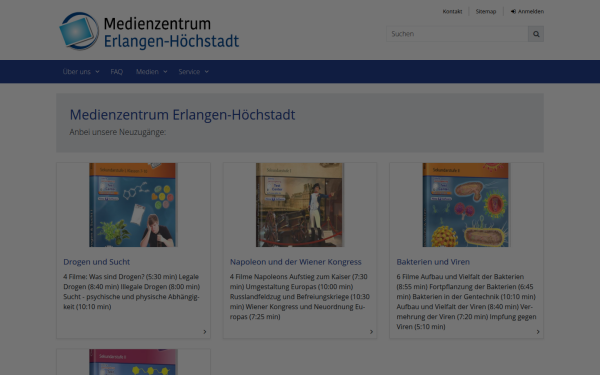Click the Medienzentrum Erlangen-Höchstadt page heading
This screenshot has width=600, height=375.
click(182, 115)
